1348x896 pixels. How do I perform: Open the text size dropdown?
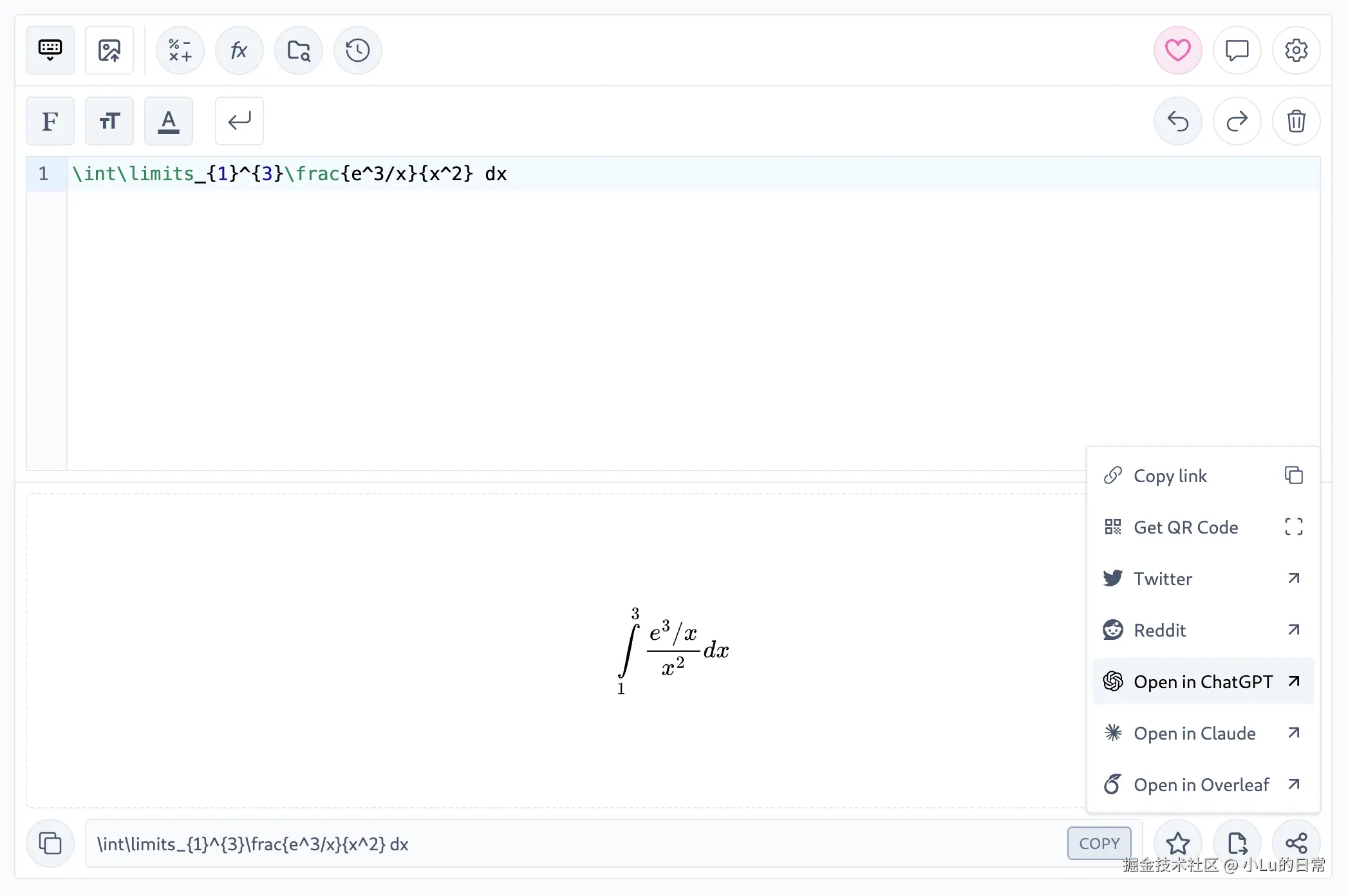[x=109, y=121]
